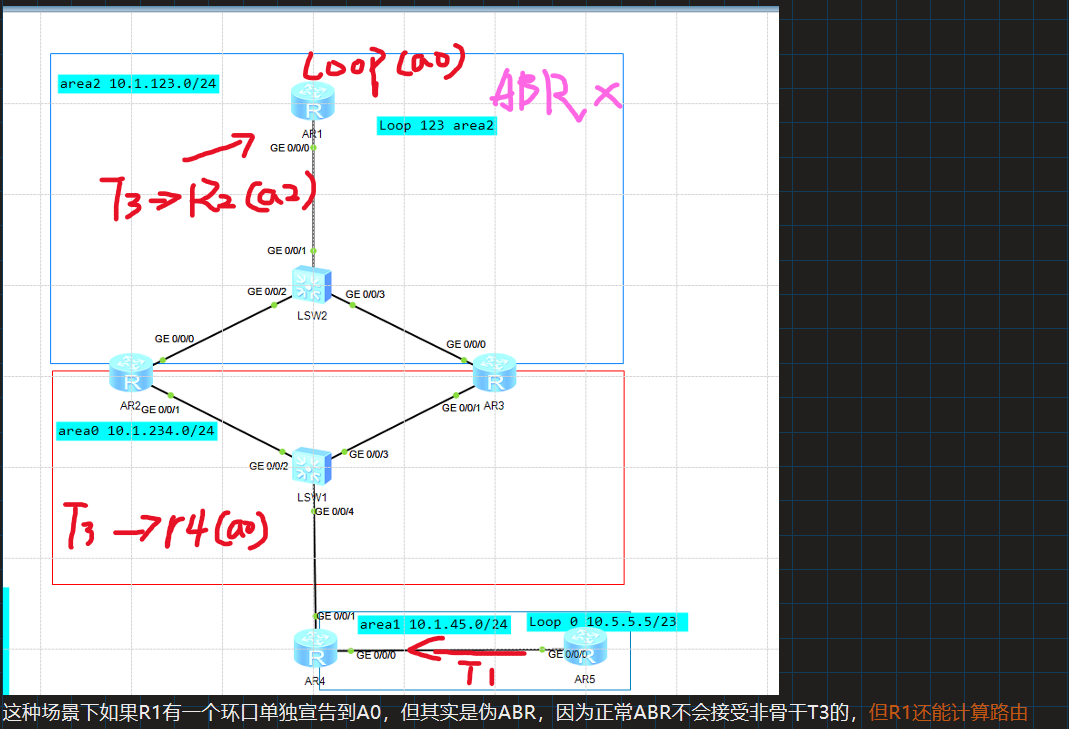Click LSW1's GE 0/0/3 port label
This screenshot has height=729, width=1069.
point(369,454)
